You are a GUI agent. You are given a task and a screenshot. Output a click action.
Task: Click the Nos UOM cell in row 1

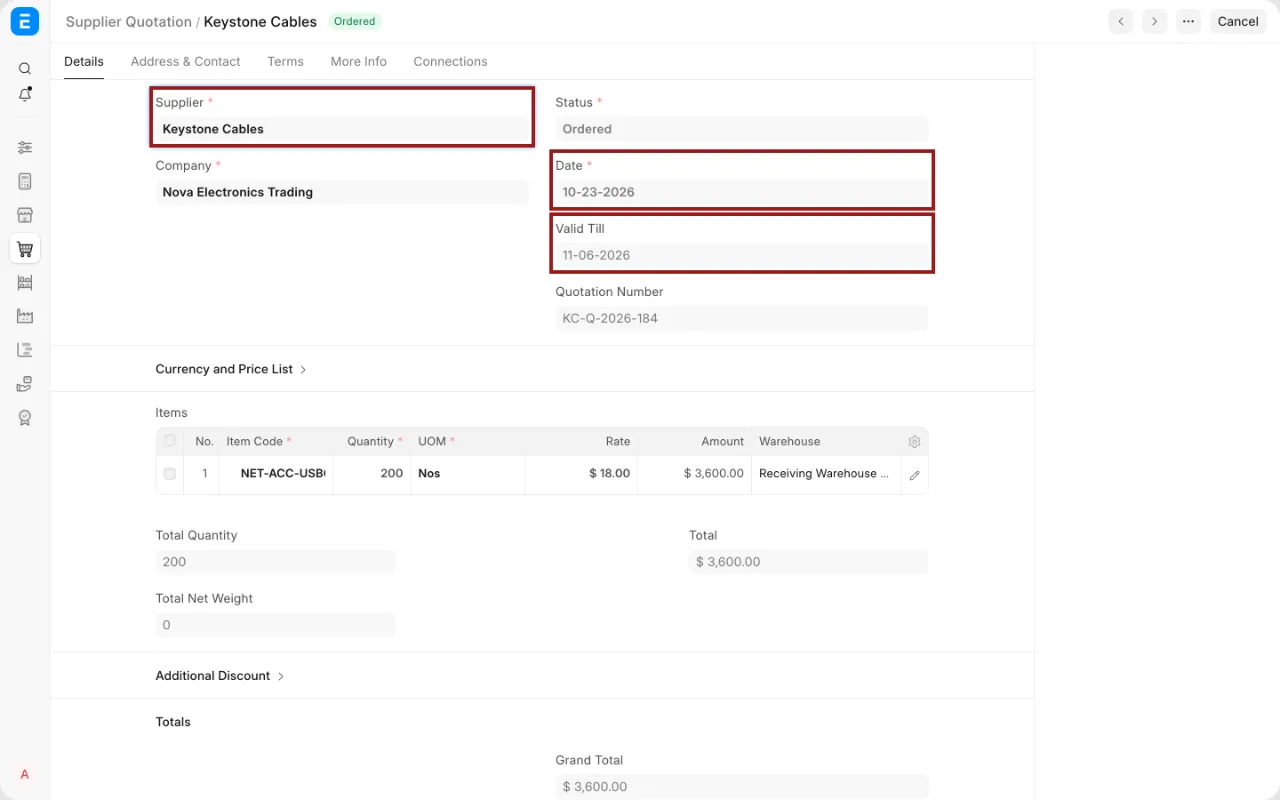click(468, 474)
